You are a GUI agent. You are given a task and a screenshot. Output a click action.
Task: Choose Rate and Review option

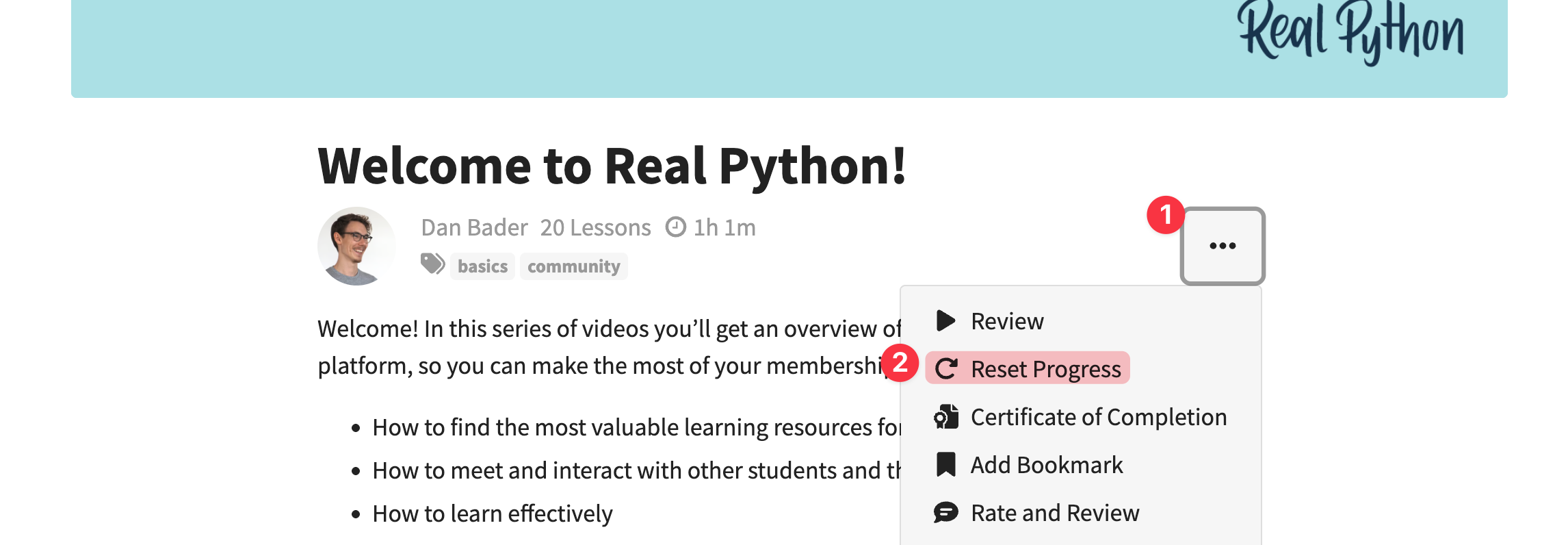click(1055, 513)
